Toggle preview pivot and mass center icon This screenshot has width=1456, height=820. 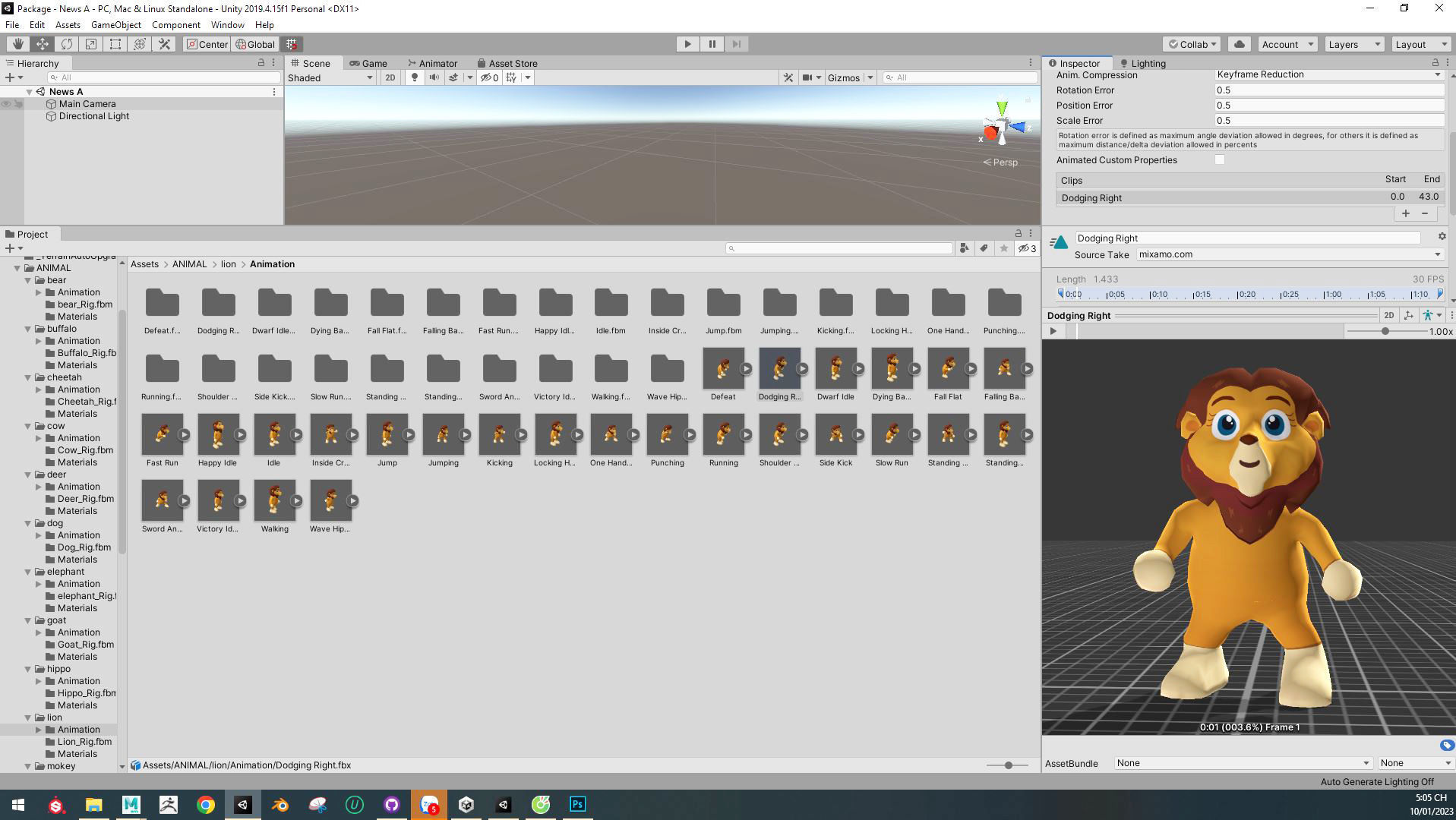(x=1409, y=315)
